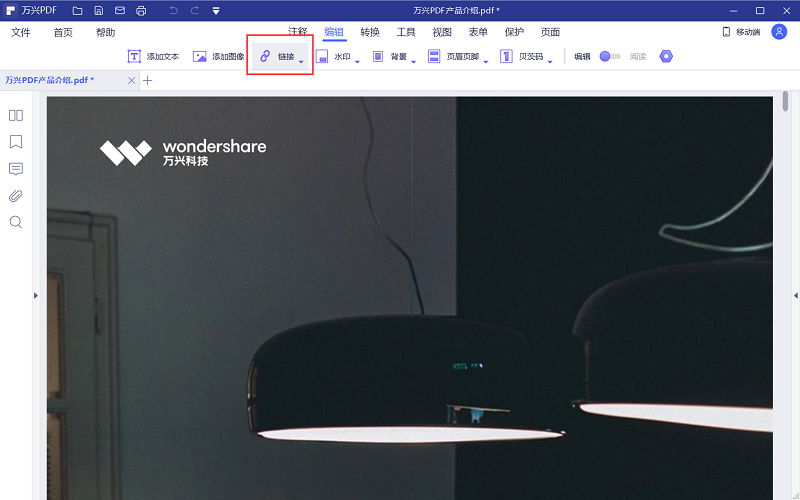Expand the Header & Footer (页眉页脚) dropdown

coord(486,62)
